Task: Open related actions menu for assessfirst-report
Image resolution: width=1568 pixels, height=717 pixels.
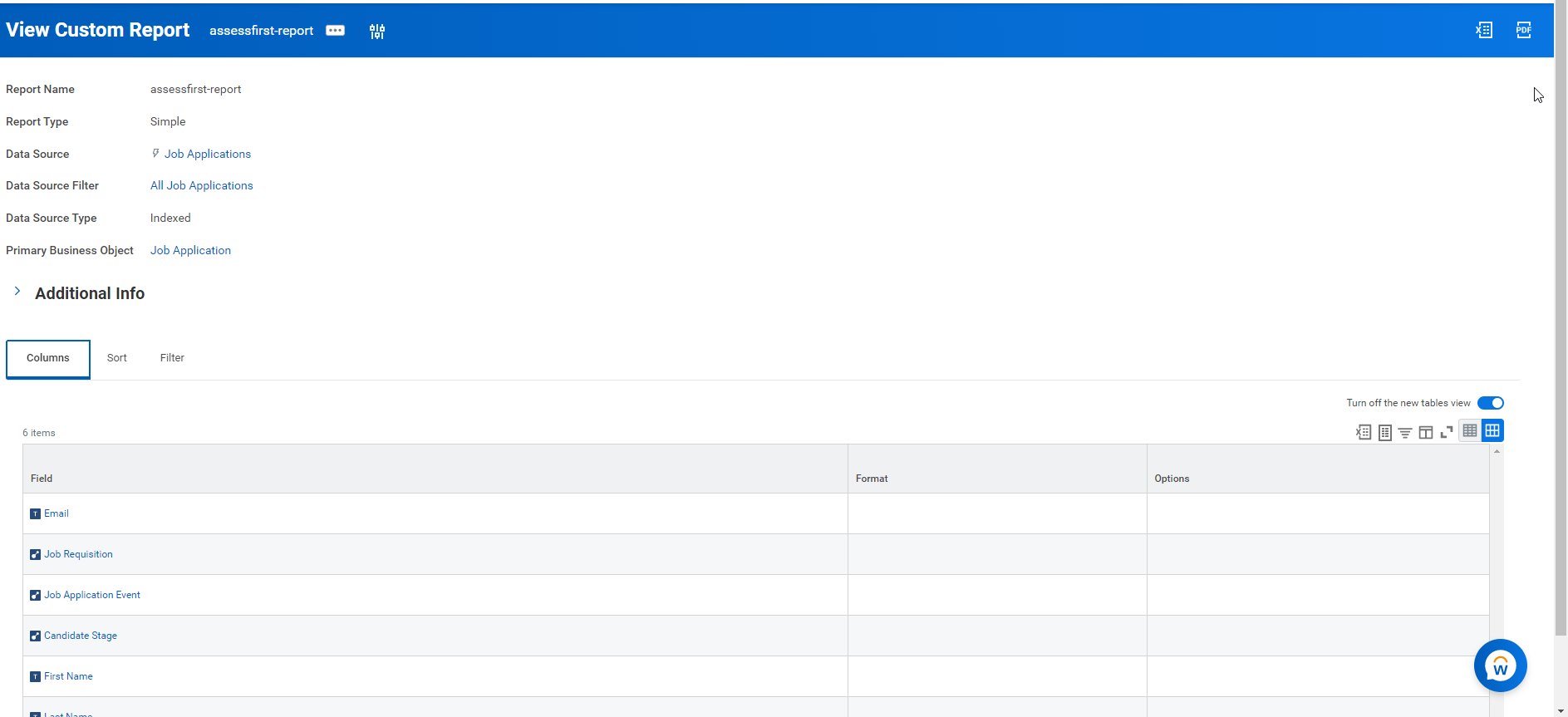Action: (335, 31)
